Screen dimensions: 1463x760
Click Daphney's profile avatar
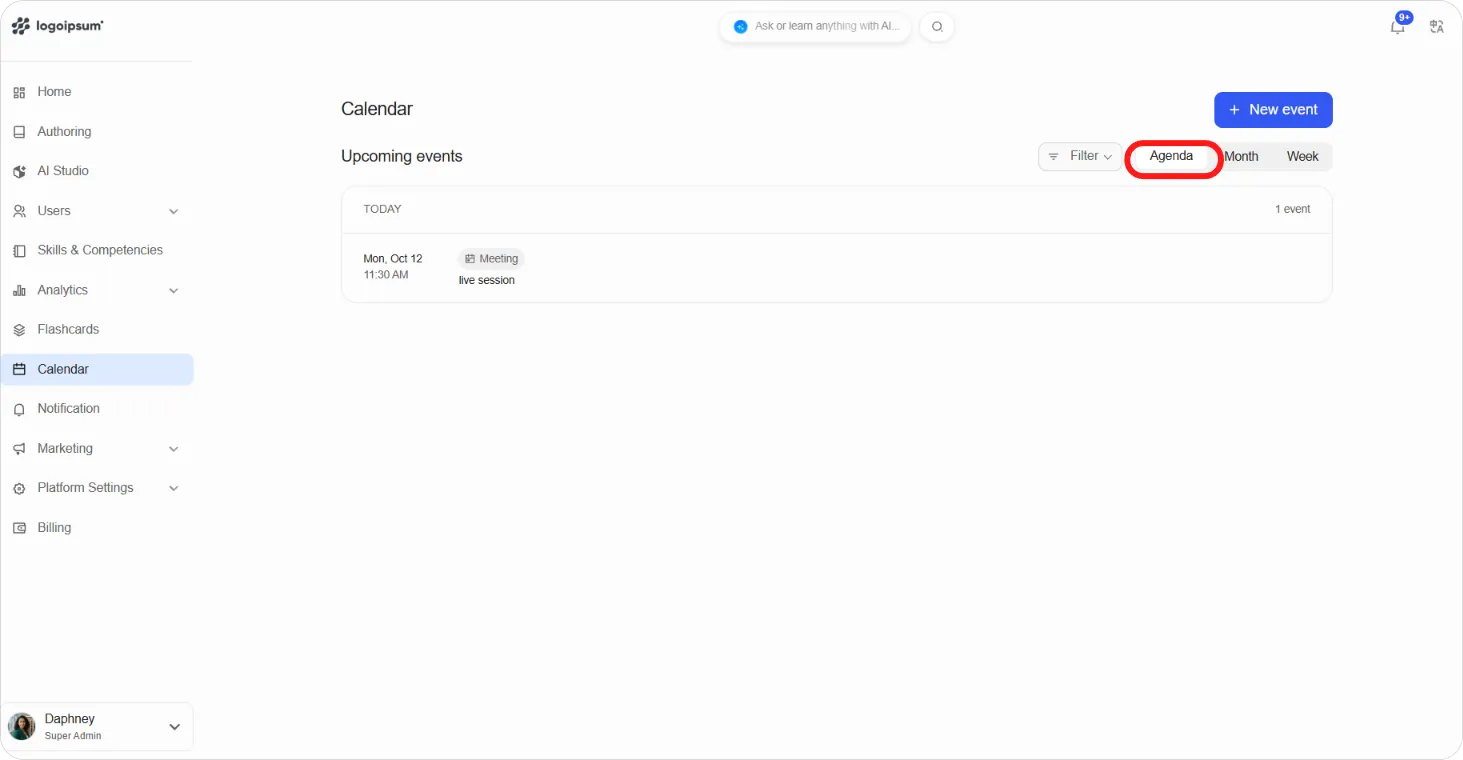pyautogui.click(x=22, y=726)
